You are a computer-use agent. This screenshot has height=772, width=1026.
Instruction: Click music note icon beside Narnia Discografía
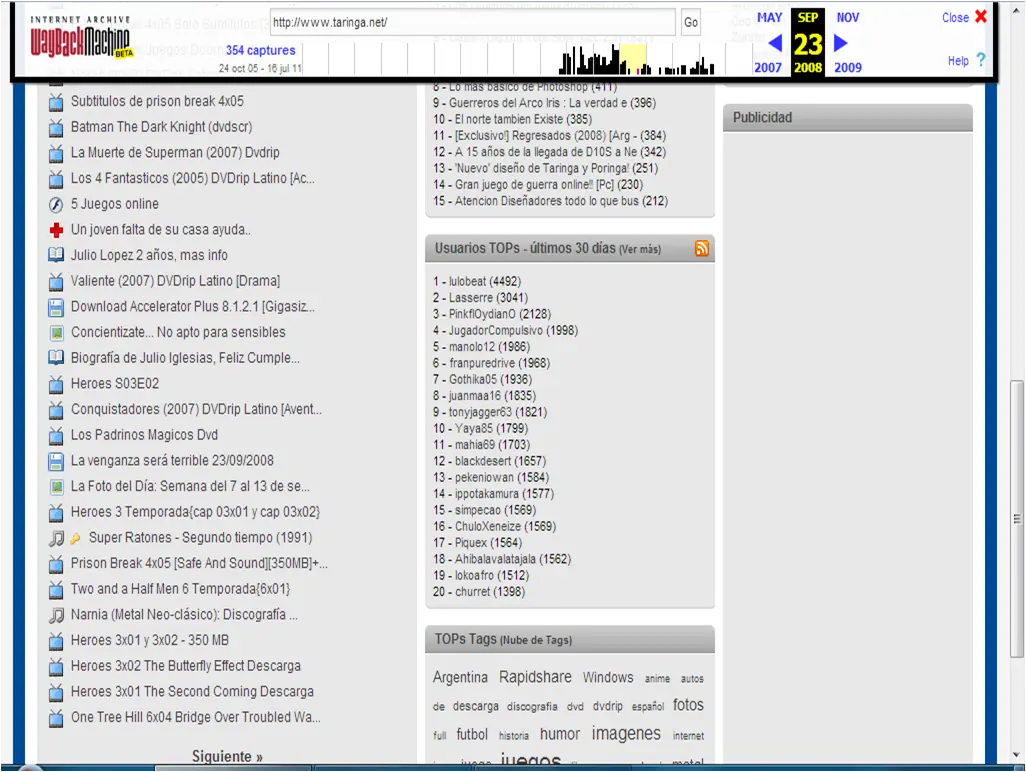point(57,615)
